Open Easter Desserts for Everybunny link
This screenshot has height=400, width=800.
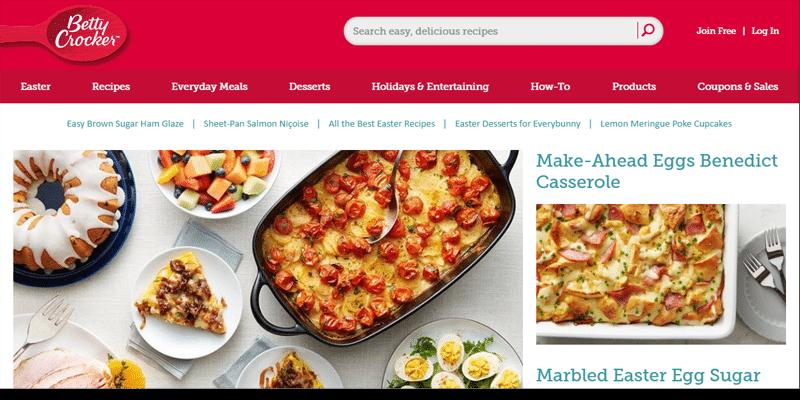click(517, 124)
